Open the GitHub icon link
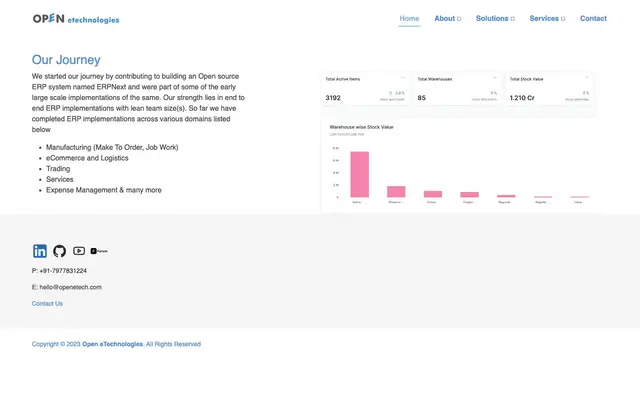Image resolution: width=640 pixels, height=400 pixels. (x=60, y=251)
